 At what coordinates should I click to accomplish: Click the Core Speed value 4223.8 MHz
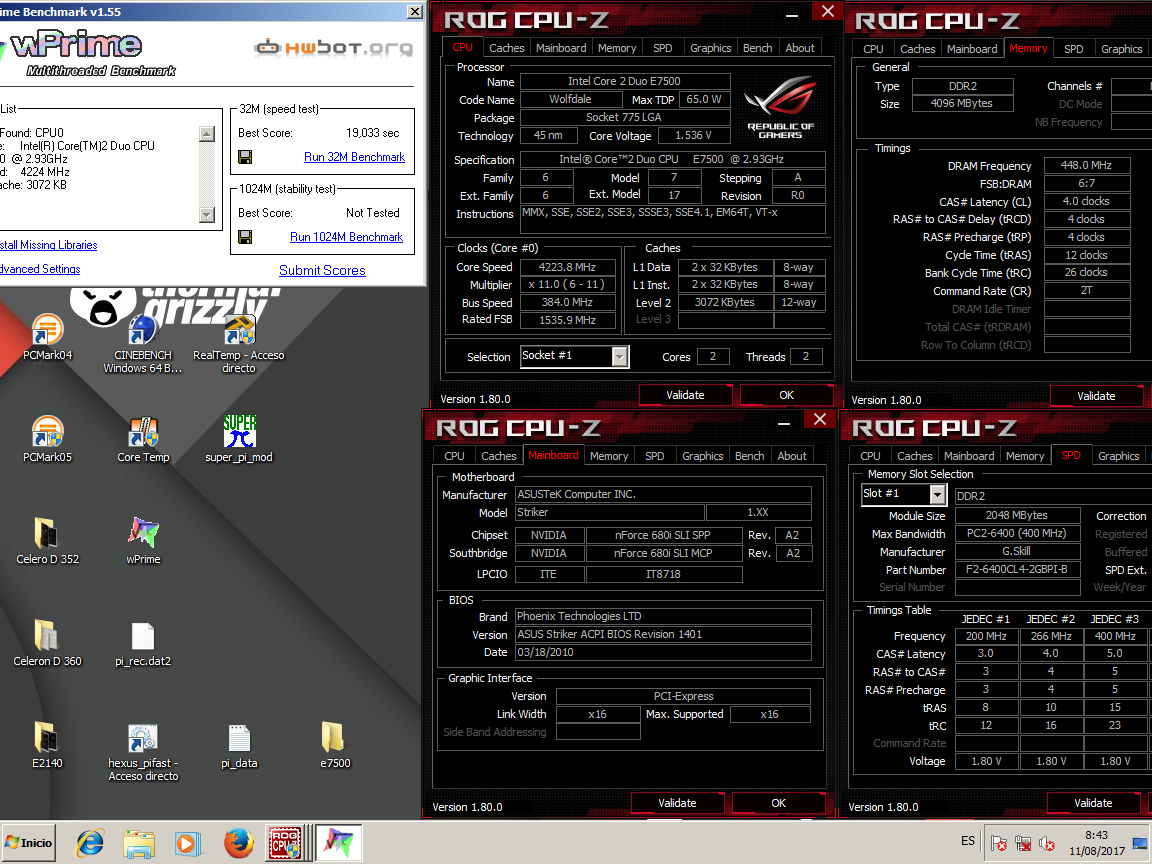567,267
